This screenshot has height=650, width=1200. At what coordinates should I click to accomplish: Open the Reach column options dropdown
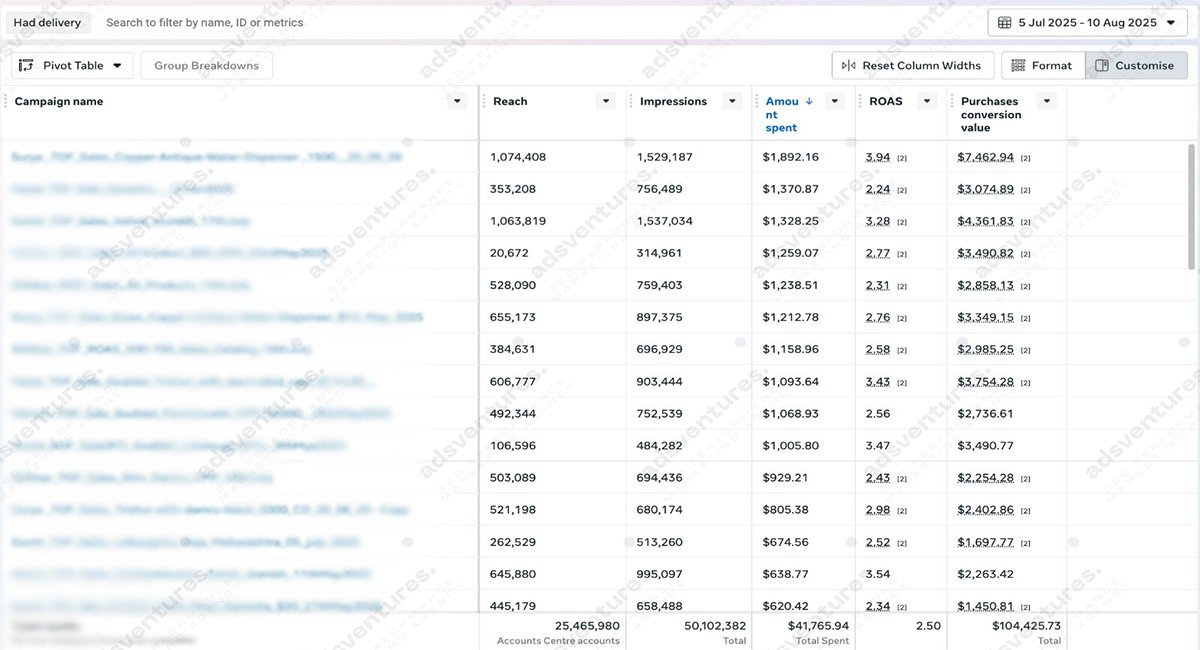point(604,101)
